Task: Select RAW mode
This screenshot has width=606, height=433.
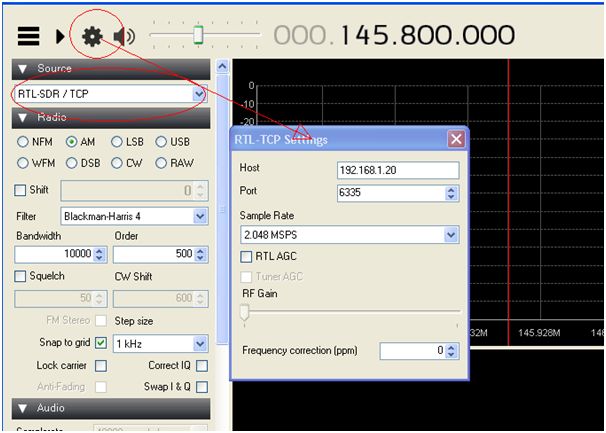Action: point(161,163)
